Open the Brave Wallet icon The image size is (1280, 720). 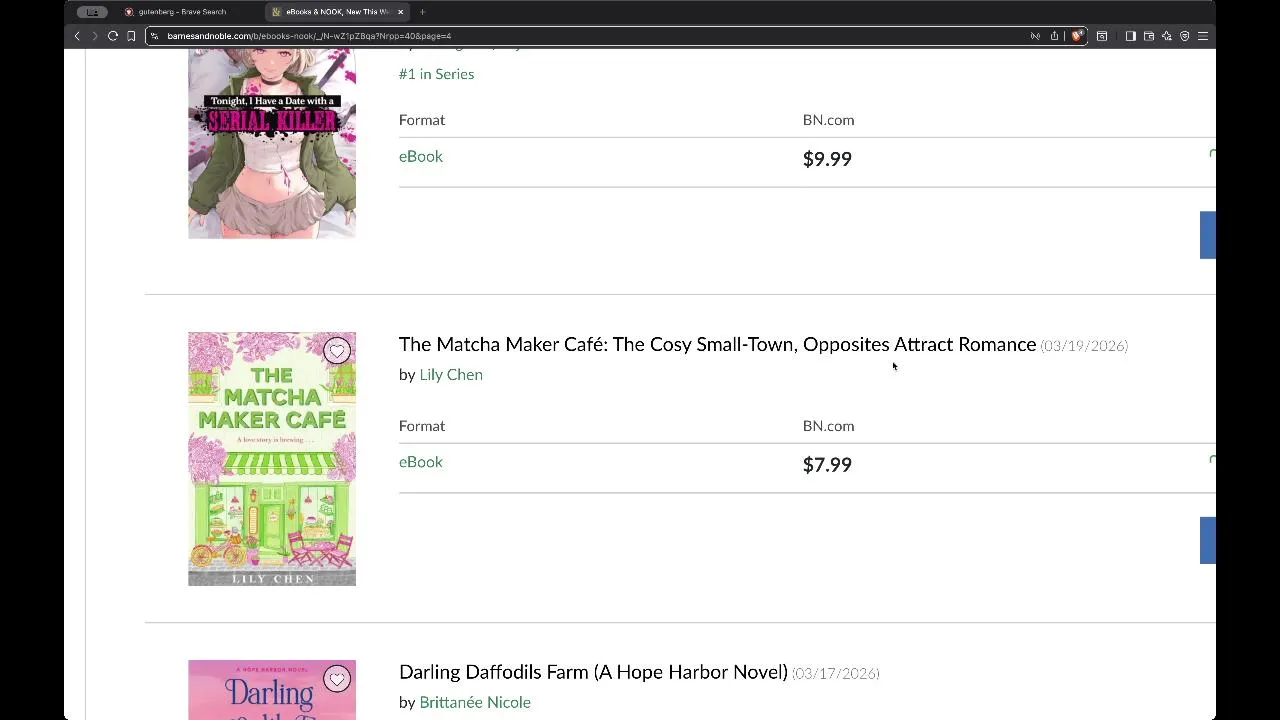1149,36
